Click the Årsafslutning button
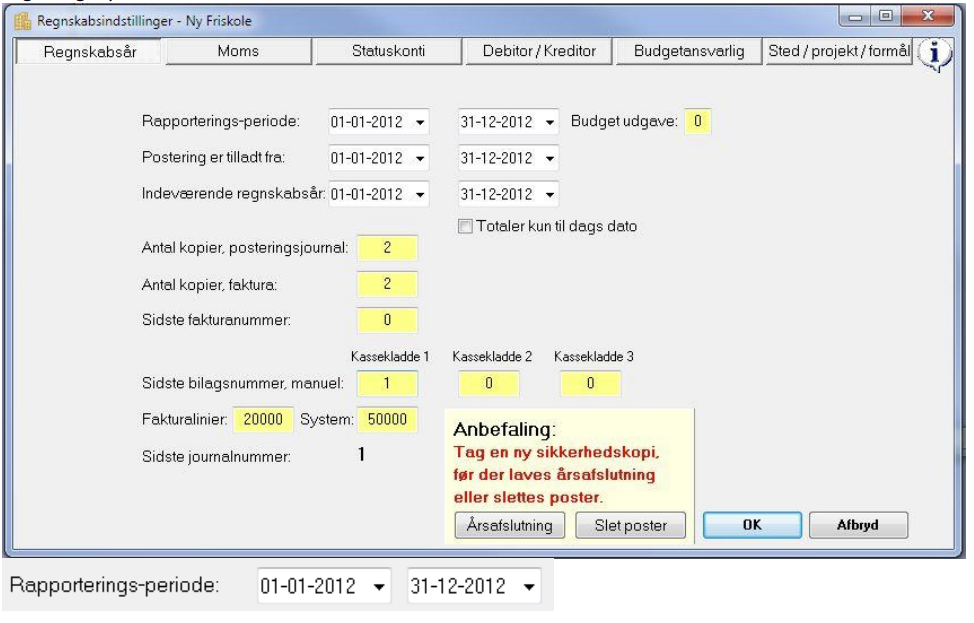Image resolution: width=974 pixels, height=623 pixels. pyautogui.click(x=509, y=525)
